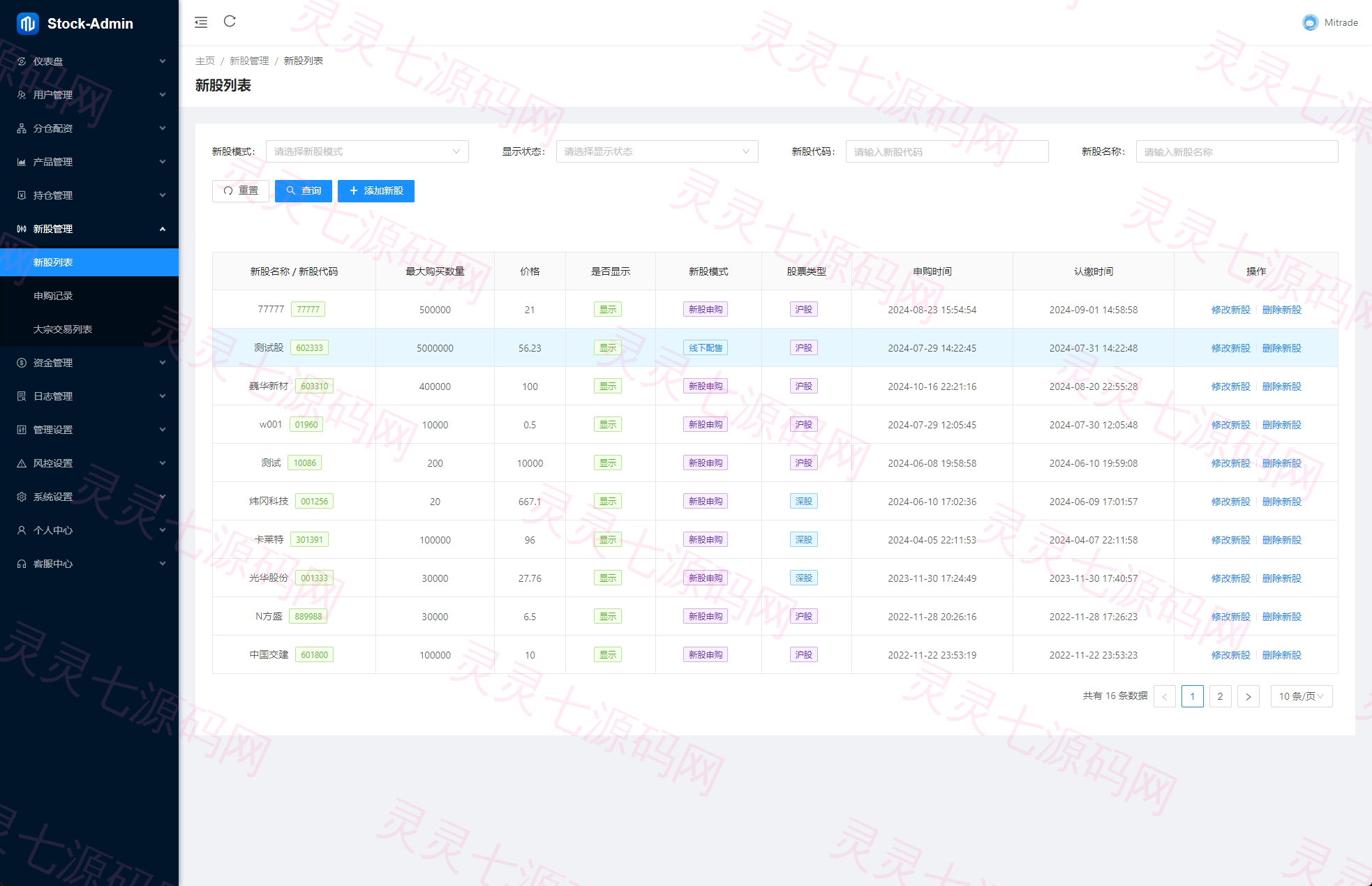Open the Mitrade user avatar
The height and width of the screenshot is (886, 1372).
pos(1310,22)
